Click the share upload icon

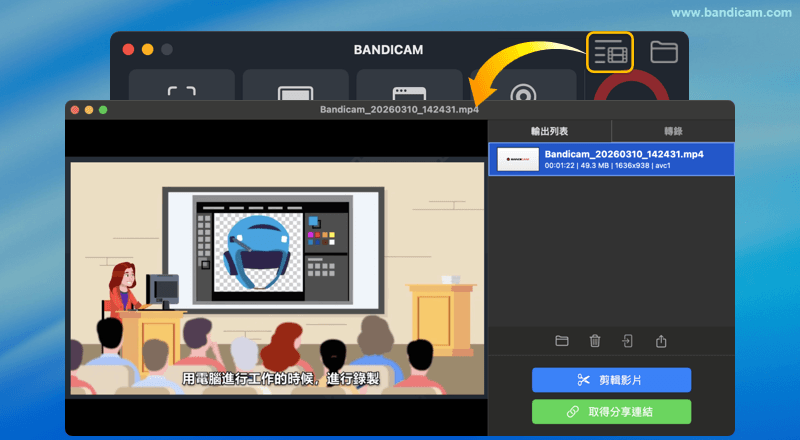pos(661,341)
